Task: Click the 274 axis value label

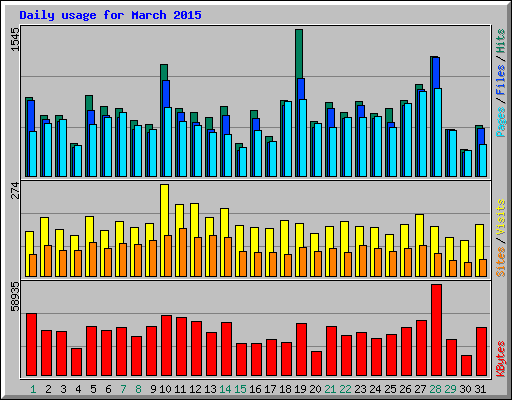Action: click(x=15, y=190)
